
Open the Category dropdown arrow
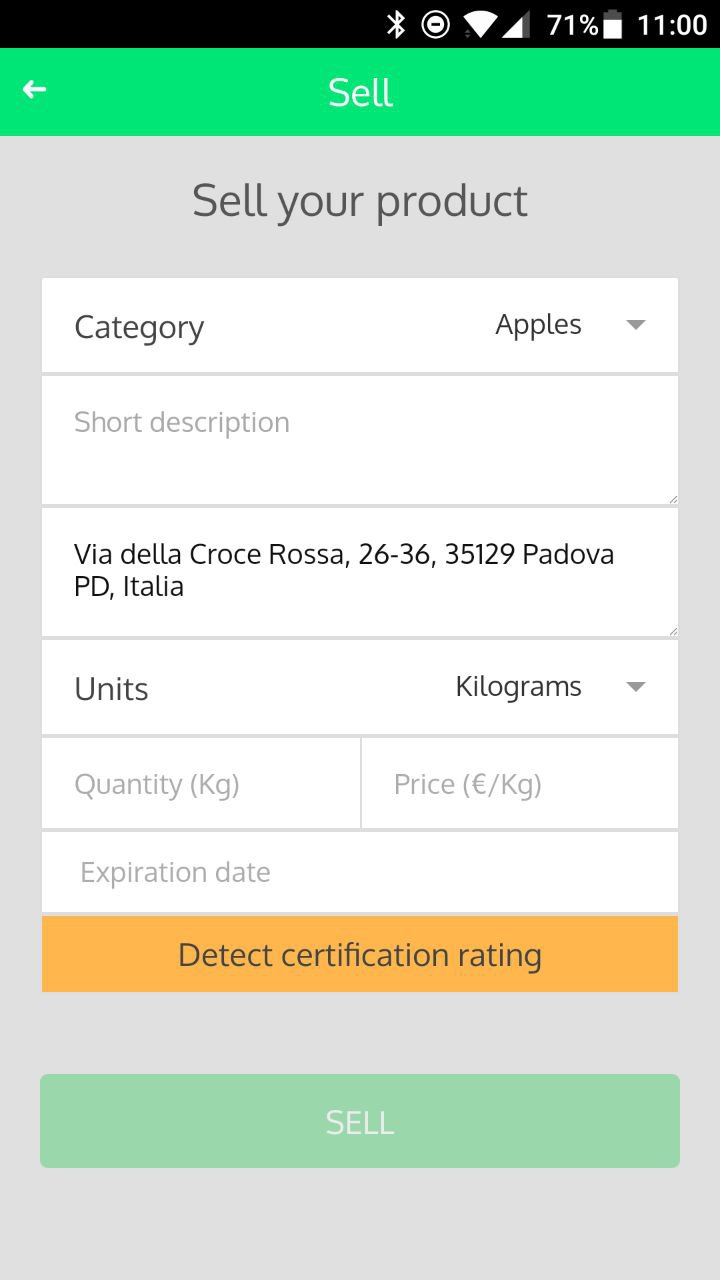click(x=635, y=325)
